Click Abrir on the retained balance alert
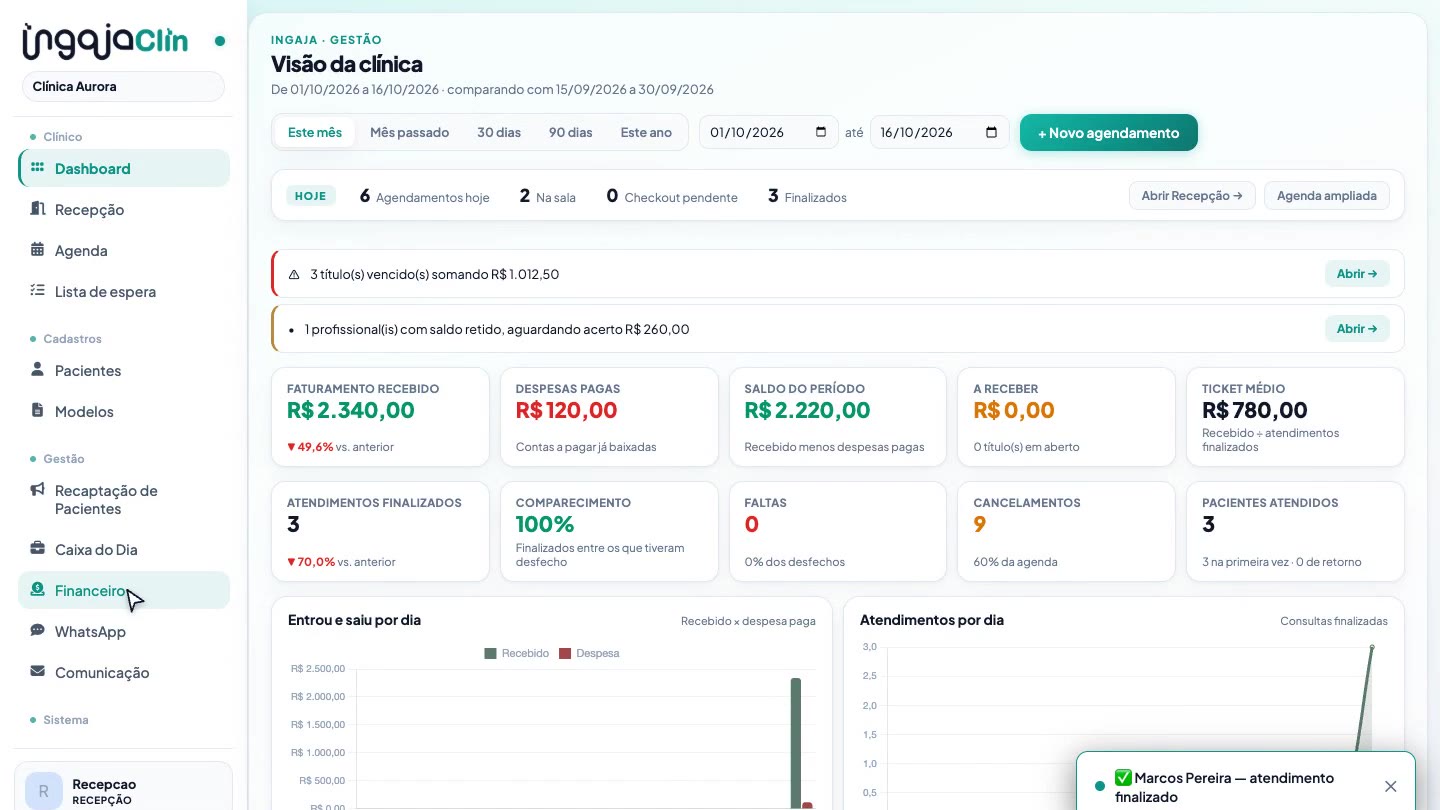The image size is (1440, 810). pyautogui.click(x=1357, y=329)
